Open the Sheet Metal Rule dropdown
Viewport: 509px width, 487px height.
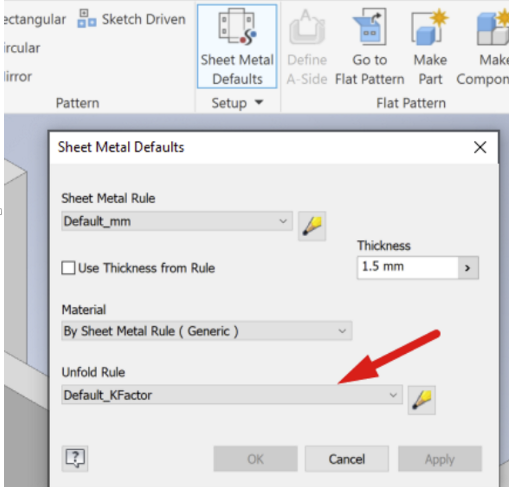pos(177,221)
